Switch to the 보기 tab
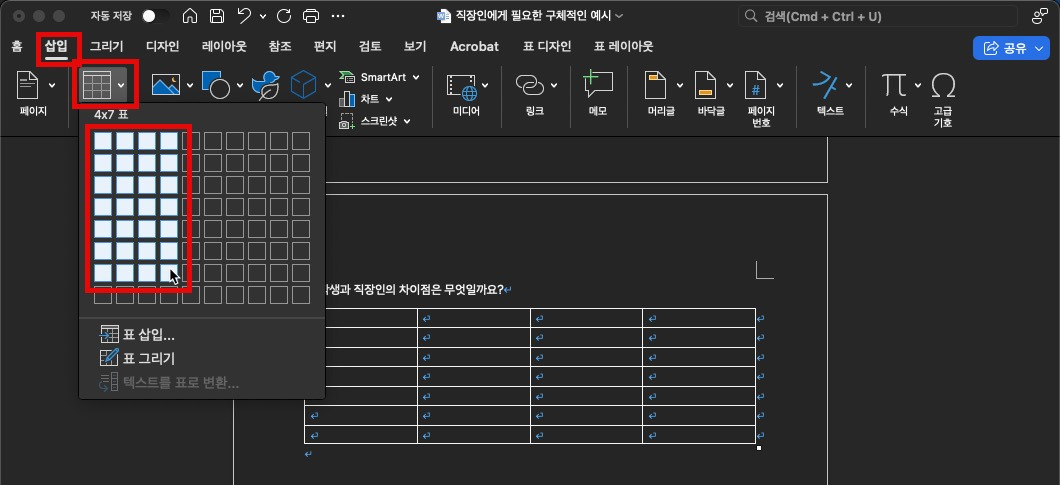The image size is (1060, 485). (x=415, y=47)
